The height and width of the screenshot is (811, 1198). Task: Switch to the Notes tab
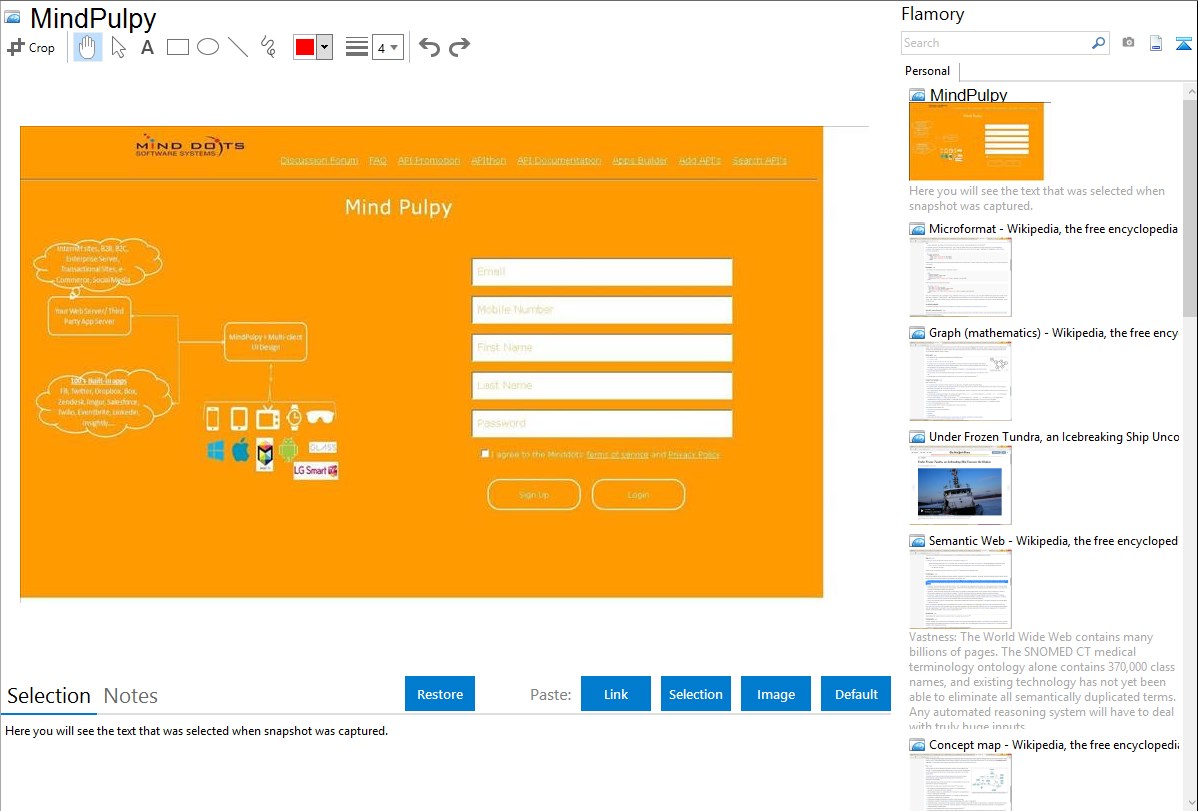point(131,696)
